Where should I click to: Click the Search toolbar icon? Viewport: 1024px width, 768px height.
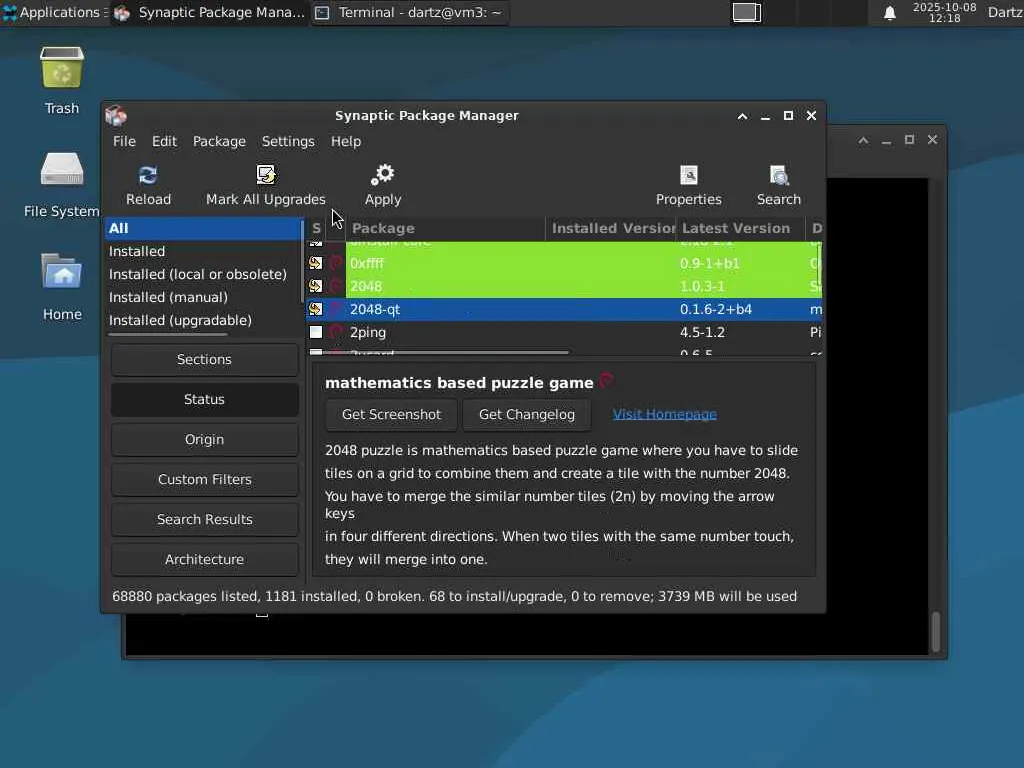coord(778,175)
